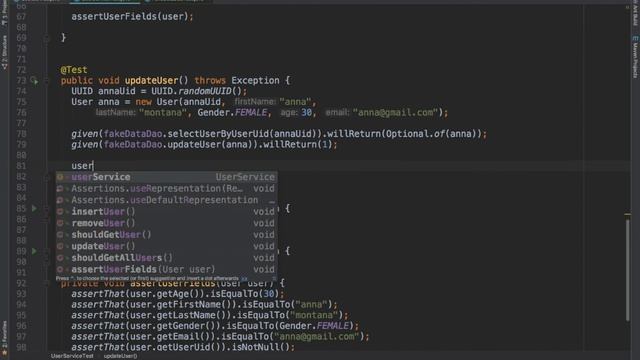
Task: Pick updateUser() from the completion list
Action: [167, 246]
